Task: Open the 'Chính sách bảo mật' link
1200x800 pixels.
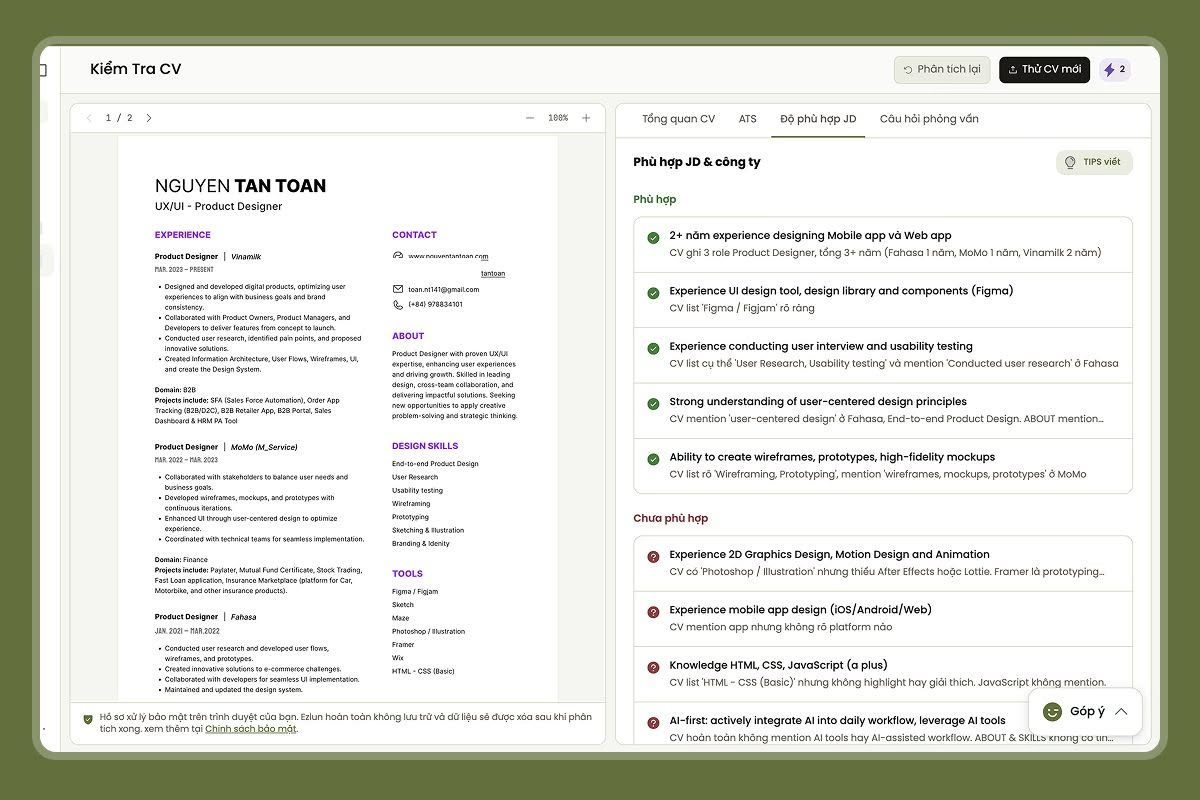Action: point(251,729)
